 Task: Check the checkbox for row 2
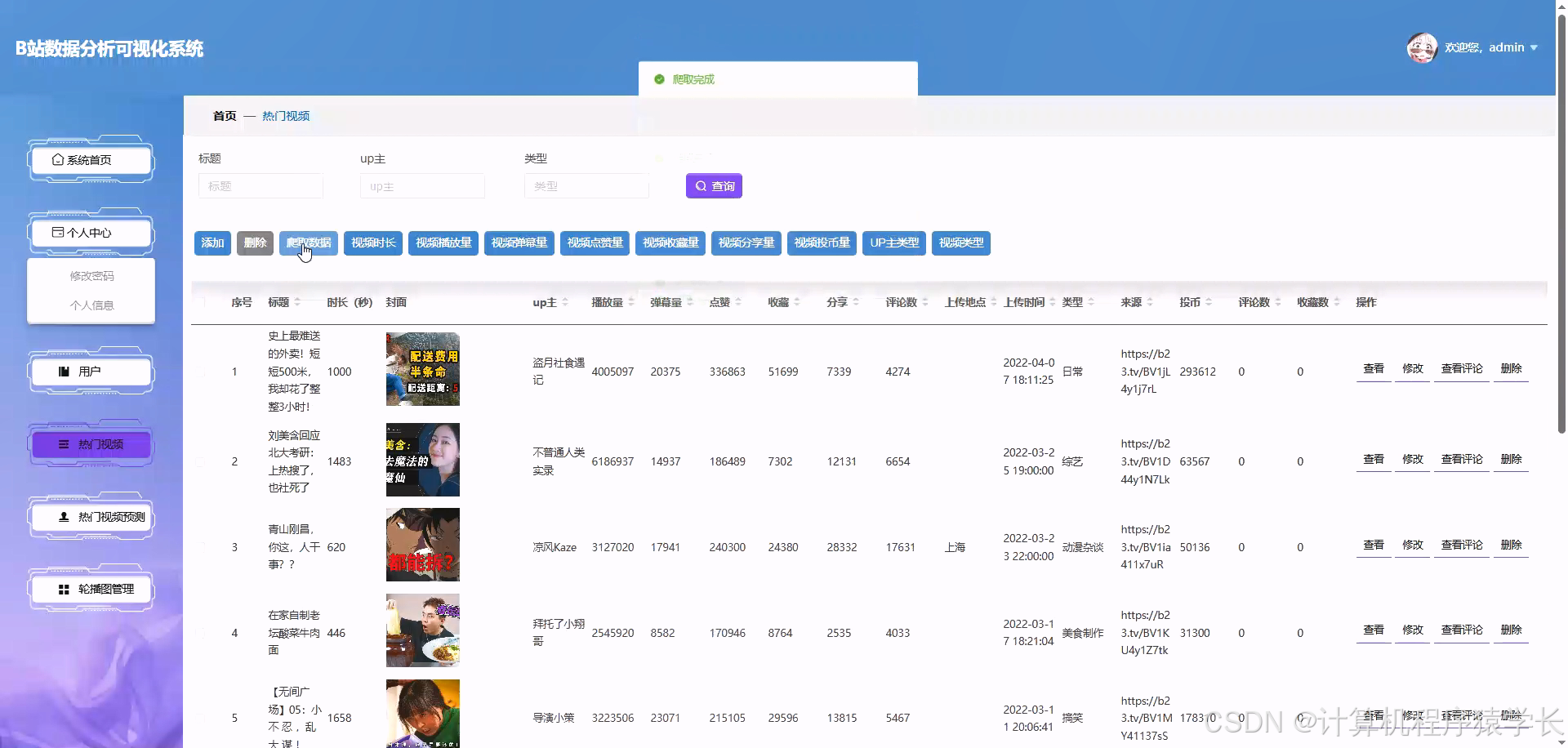pyautogui.click(x=201, y=461)
